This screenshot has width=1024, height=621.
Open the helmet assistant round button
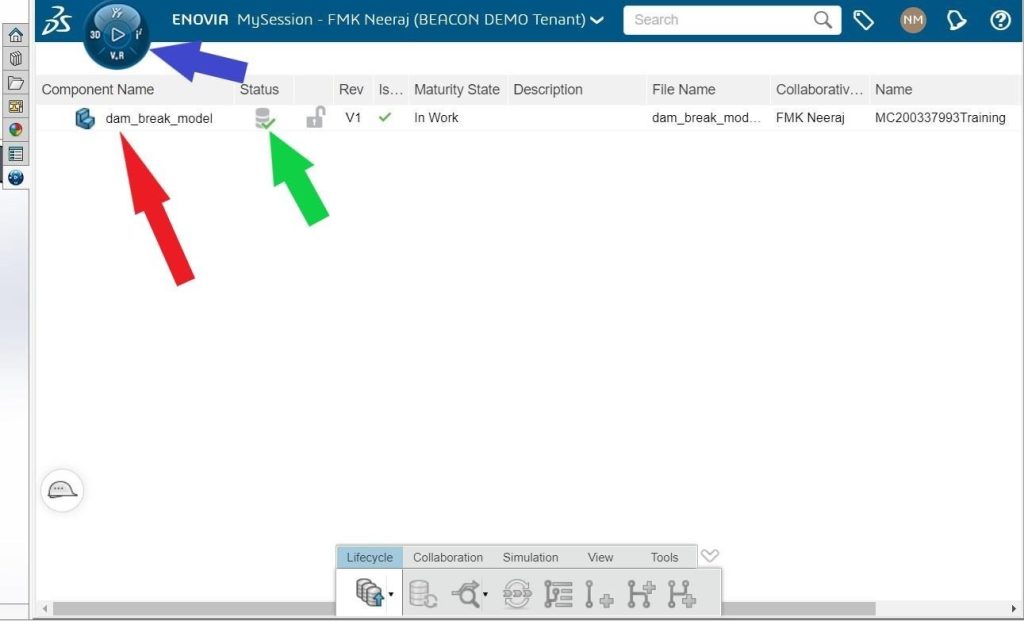[x=62, y=490]
